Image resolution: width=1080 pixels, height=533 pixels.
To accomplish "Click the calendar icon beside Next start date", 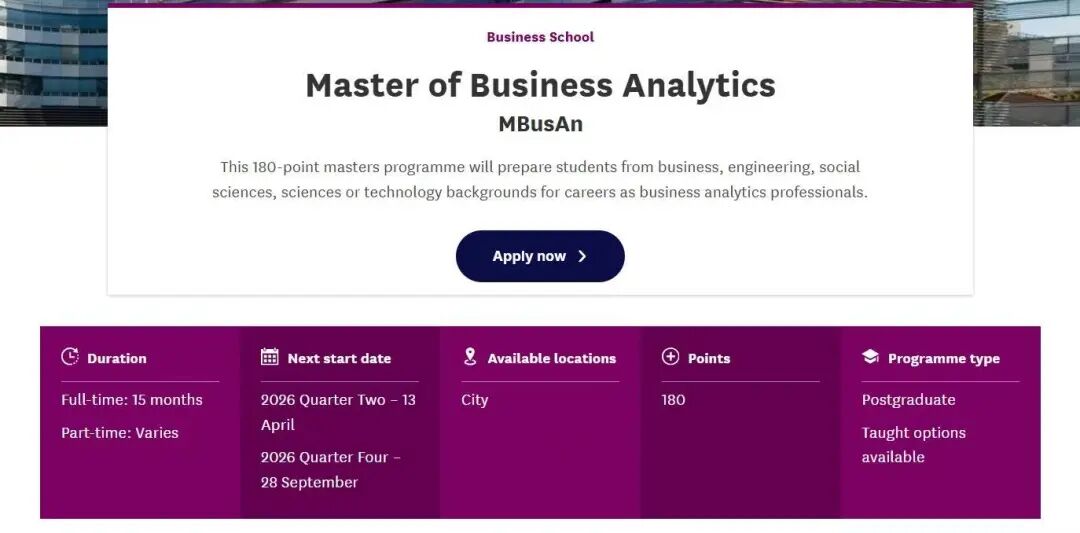I will point(269,357).
